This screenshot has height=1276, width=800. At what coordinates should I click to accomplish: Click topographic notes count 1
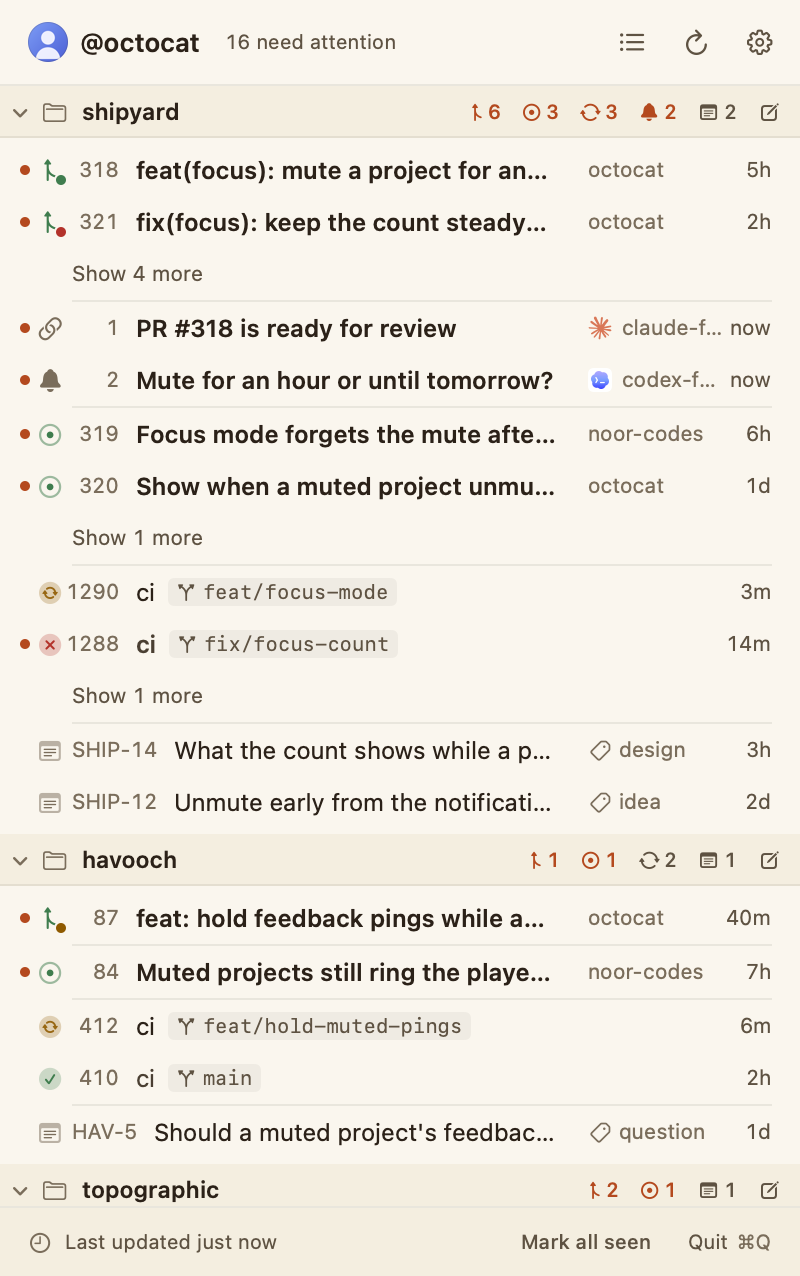point(718,1190)
